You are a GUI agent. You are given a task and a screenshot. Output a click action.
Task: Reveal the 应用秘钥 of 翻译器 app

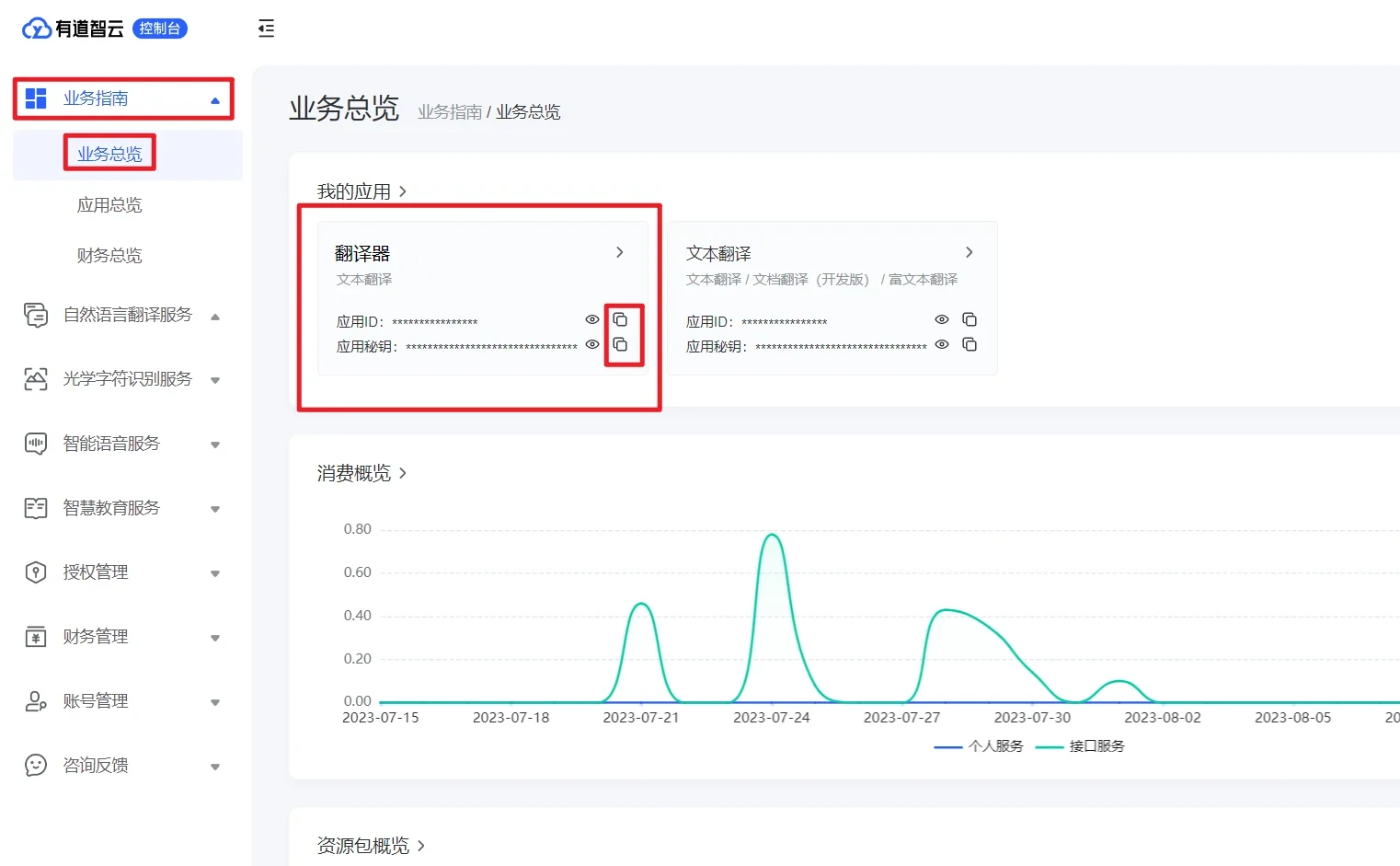591,345
